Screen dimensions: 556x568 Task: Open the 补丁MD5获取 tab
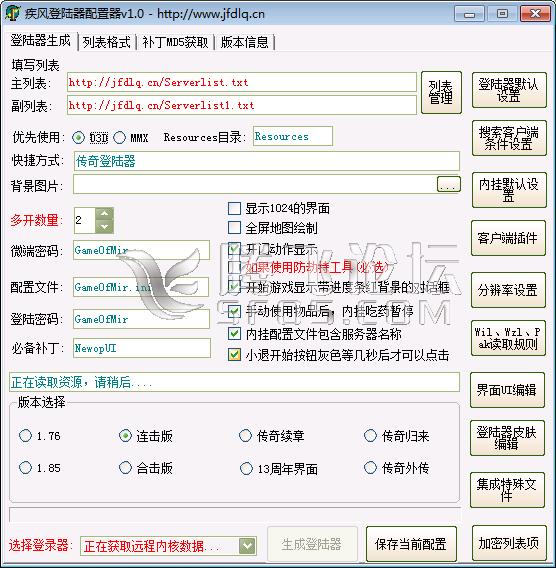click(x=175, y=42)
